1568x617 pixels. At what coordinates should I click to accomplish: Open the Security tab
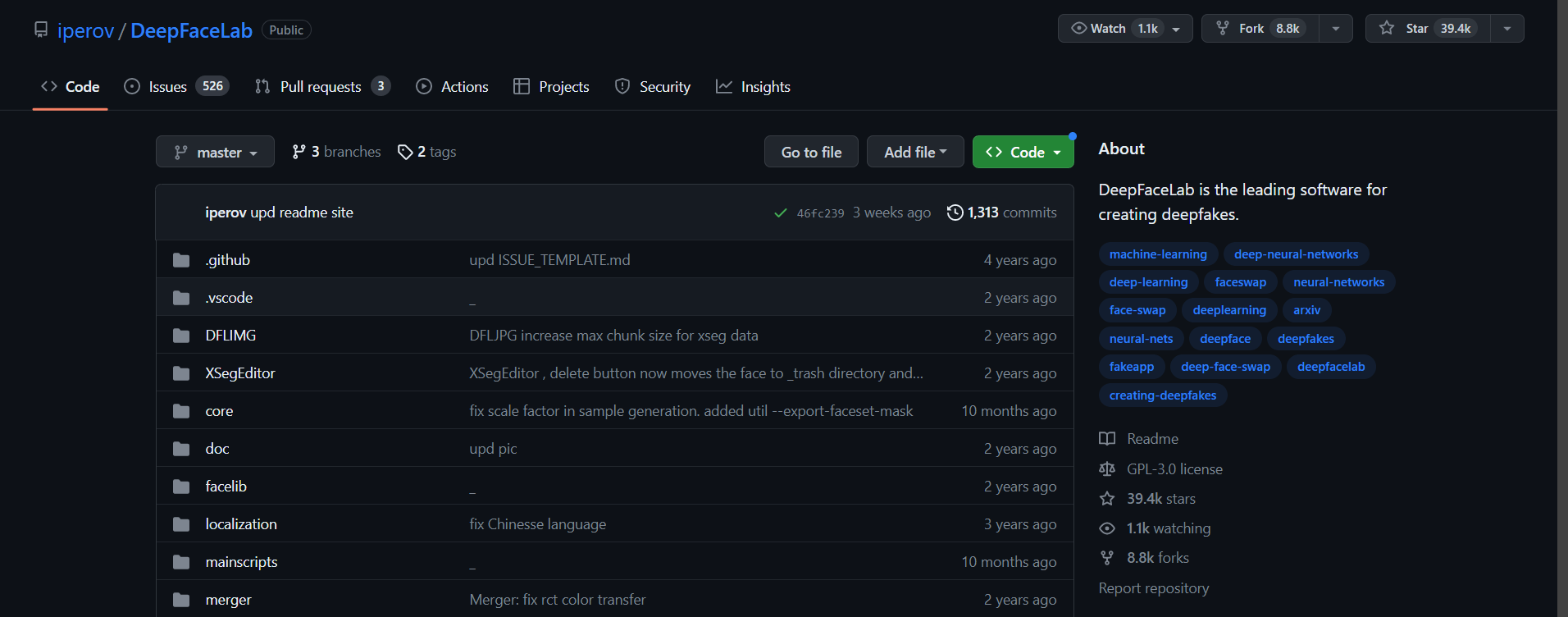coord(653,87)
